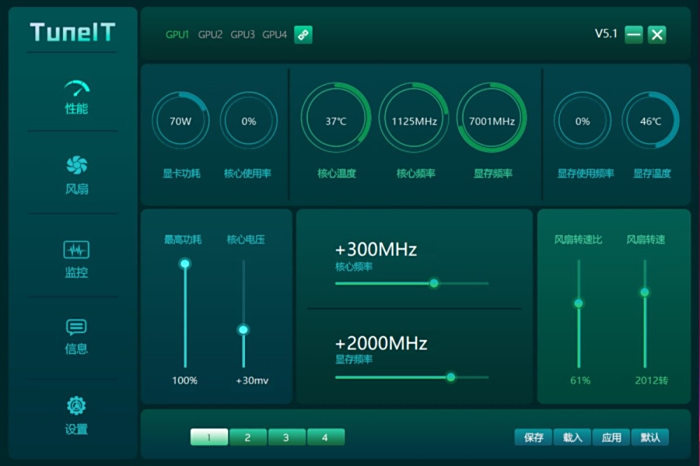Select the GPU1 tab
Image resolution: width=700 pixels, height=466 pixels.
[x=177, y=34]
